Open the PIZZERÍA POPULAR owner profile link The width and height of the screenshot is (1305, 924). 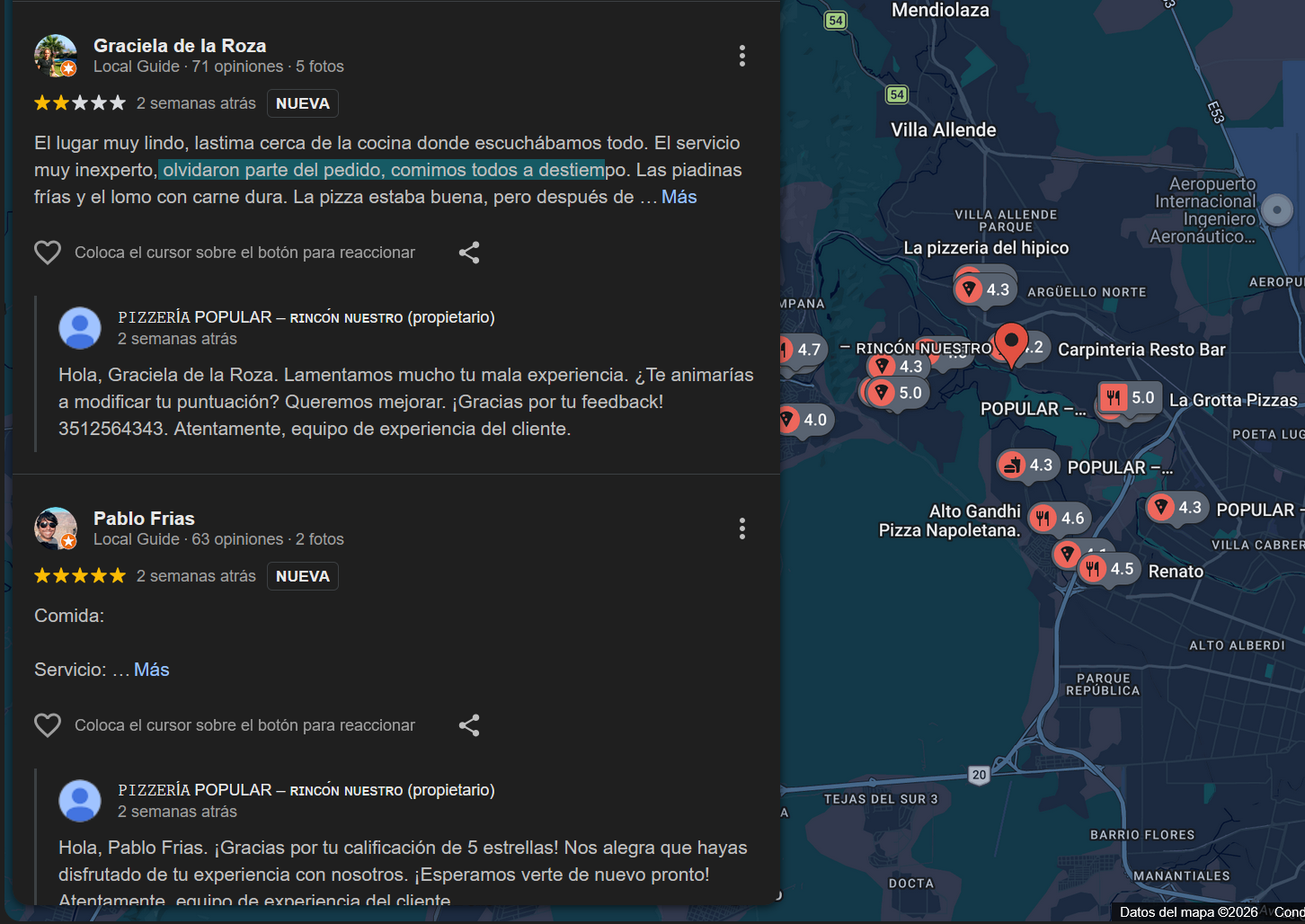(x=306, y=316)
